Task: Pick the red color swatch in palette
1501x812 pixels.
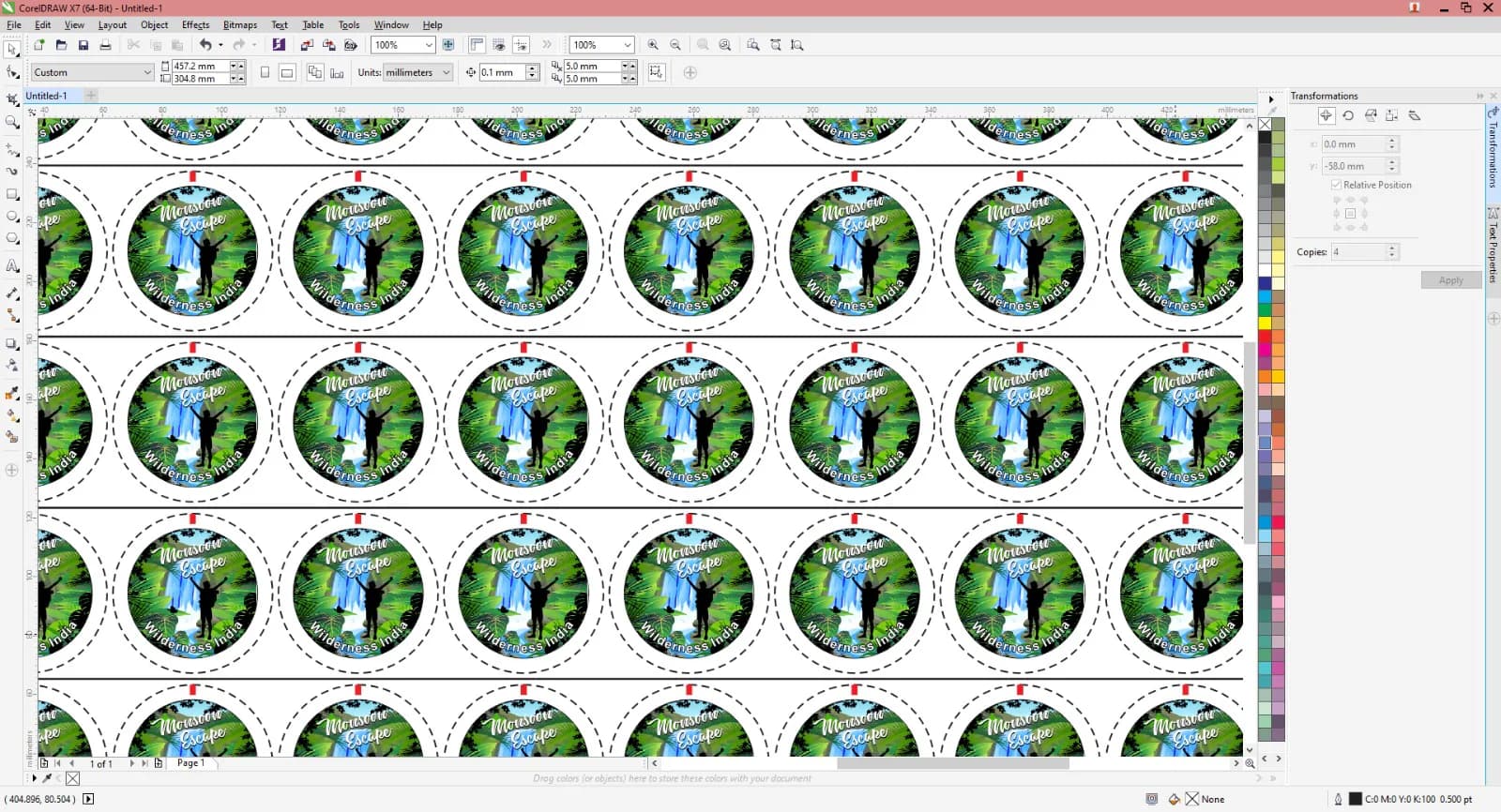Action: click(1265, 337)
